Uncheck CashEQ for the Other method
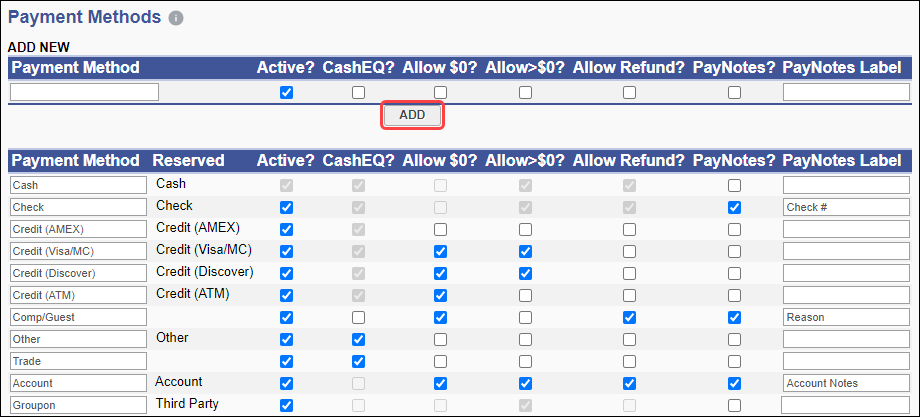 pyautogui.click(x=358, y=339)
